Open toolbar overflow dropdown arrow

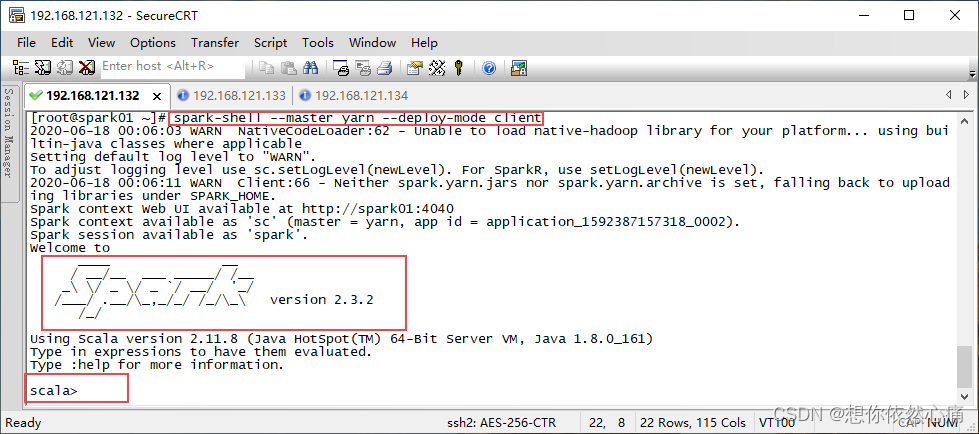coord(972,74)
